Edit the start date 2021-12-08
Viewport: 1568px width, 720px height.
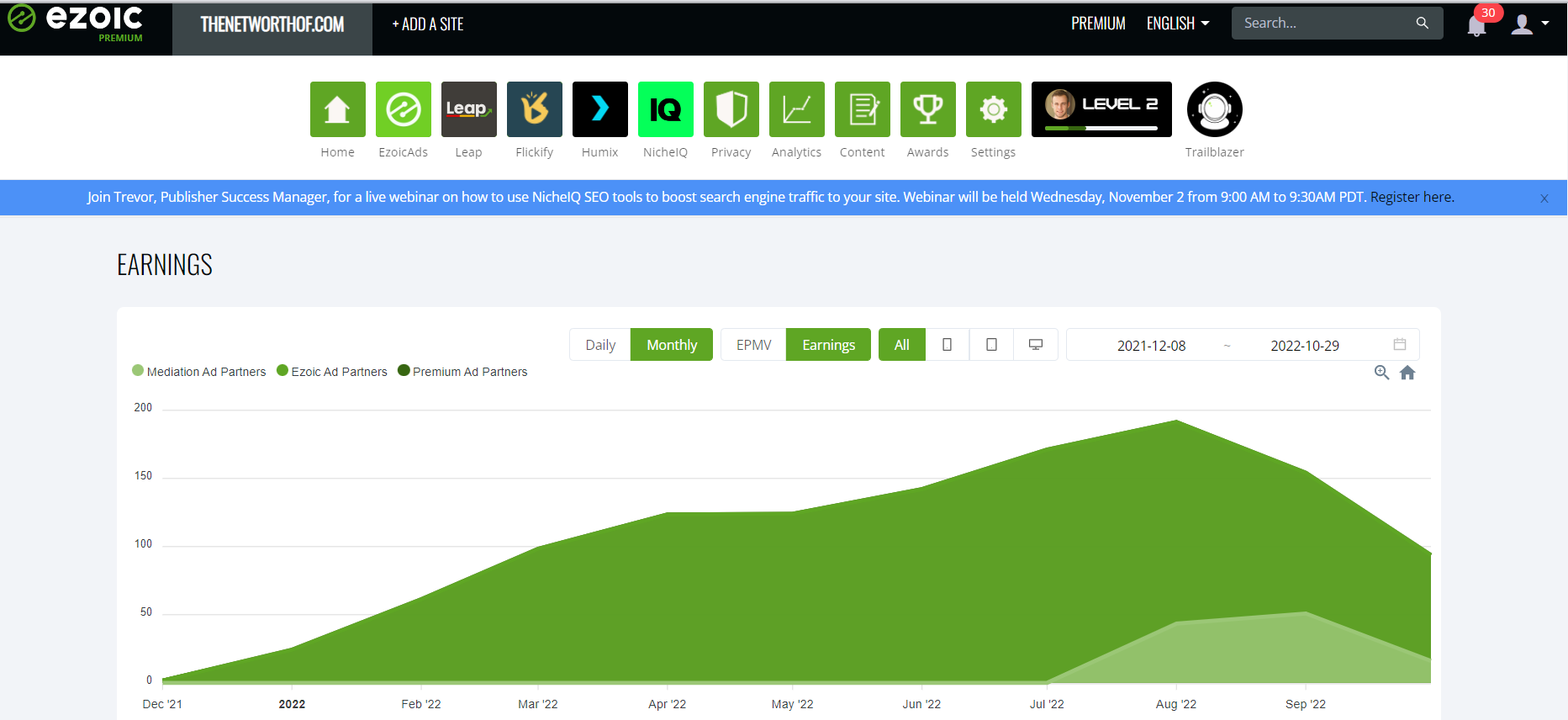point(1151,346)
